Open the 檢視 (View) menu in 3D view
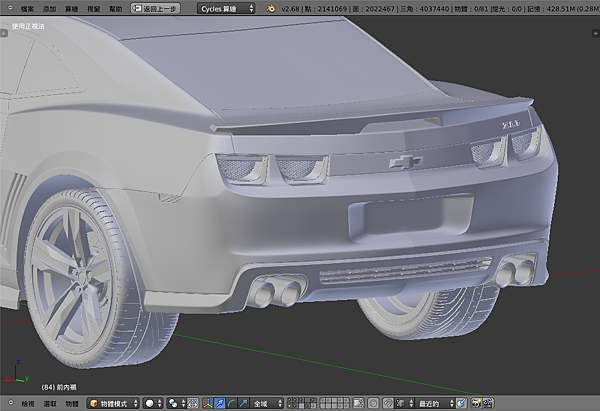Viewport: 600px width, 411px height. [28, 404]
